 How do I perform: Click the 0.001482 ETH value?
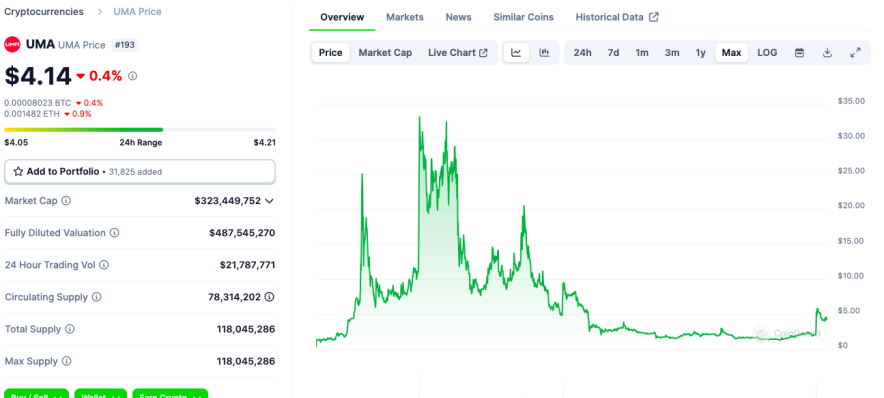click(x=32, y=114)
